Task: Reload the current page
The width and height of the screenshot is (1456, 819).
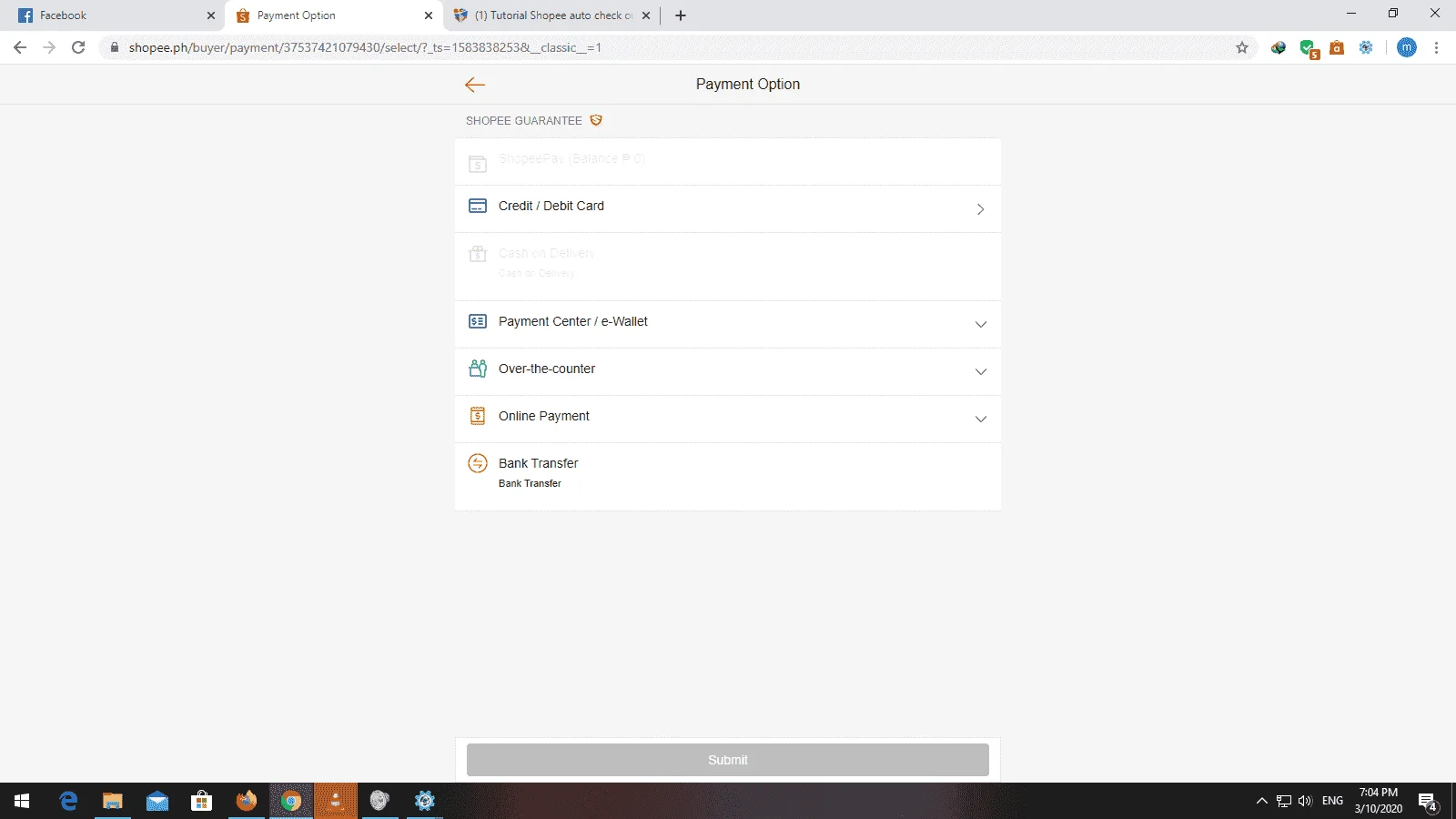Action: 78,47
